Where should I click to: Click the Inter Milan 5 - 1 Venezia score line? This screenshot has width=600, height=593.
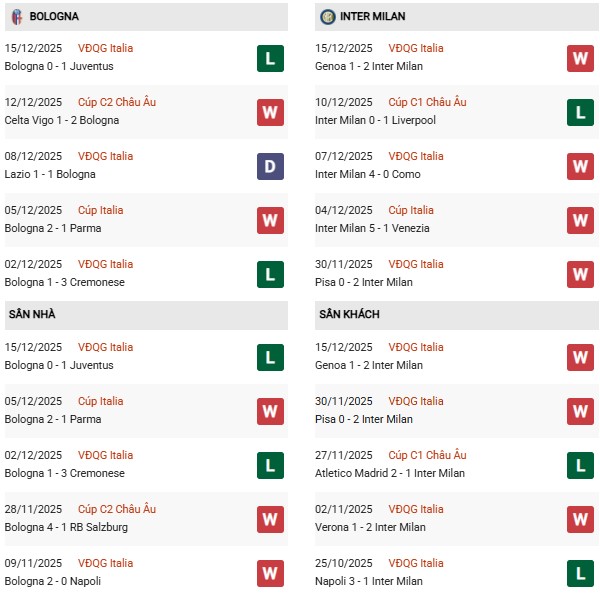[372, 228]
